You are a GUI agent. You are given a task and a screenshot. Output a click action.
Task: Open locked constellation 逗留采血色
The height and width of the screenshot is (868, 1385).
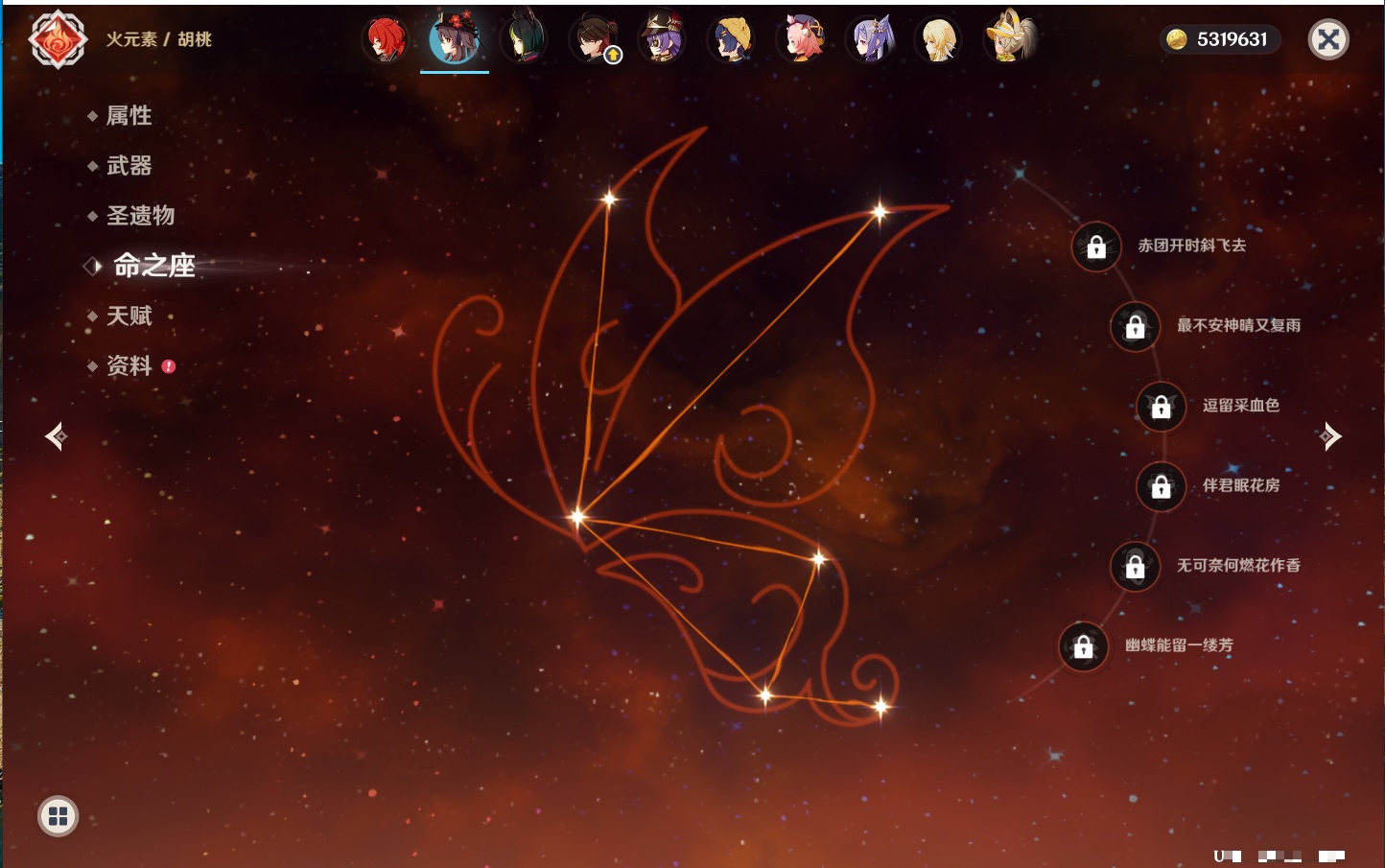1161,406
